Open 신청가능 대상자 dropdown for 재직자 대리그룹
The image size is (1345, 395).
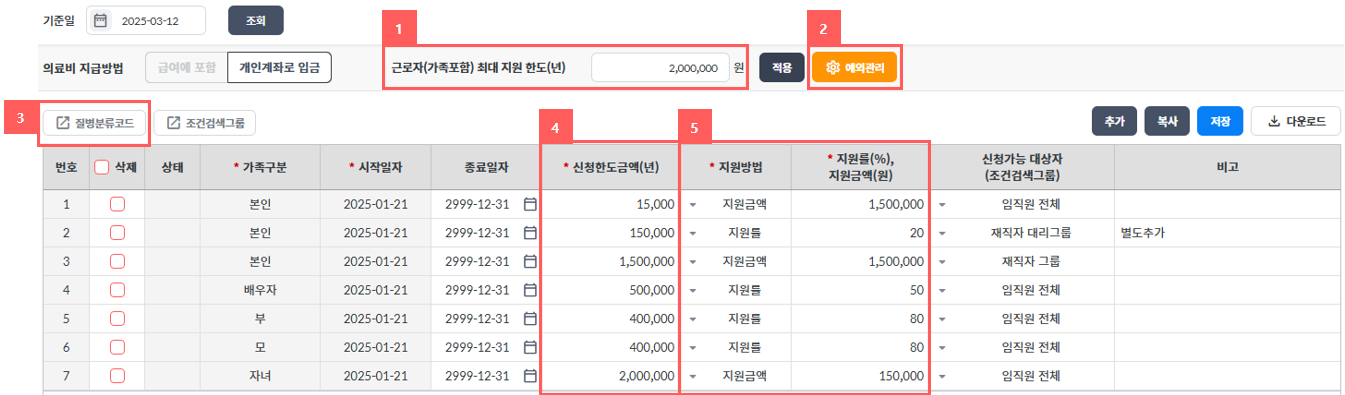[x=943, y=234]
